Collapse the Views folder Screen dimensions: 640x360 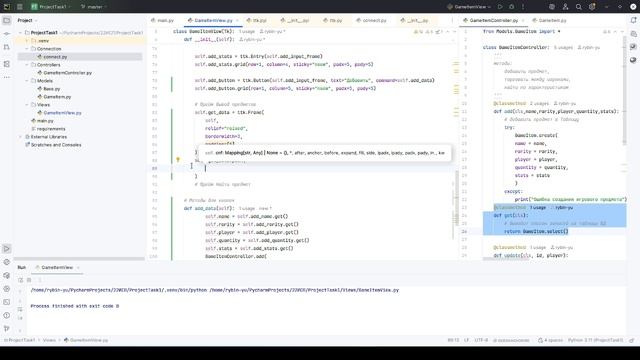click(x=27, y=104)
